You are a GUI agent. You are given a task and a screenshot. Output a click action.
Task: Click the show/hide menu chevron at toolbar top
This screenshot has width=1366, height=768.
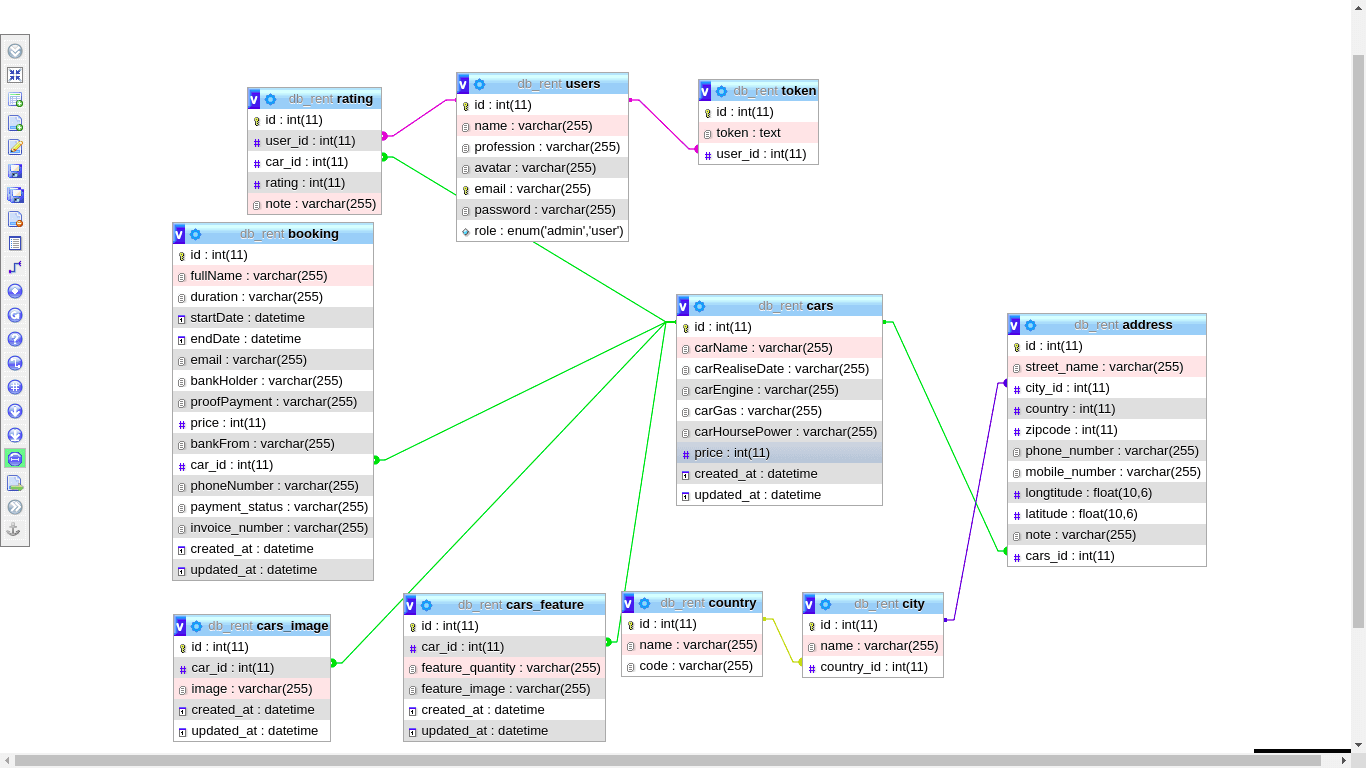[x=15, y=51]
